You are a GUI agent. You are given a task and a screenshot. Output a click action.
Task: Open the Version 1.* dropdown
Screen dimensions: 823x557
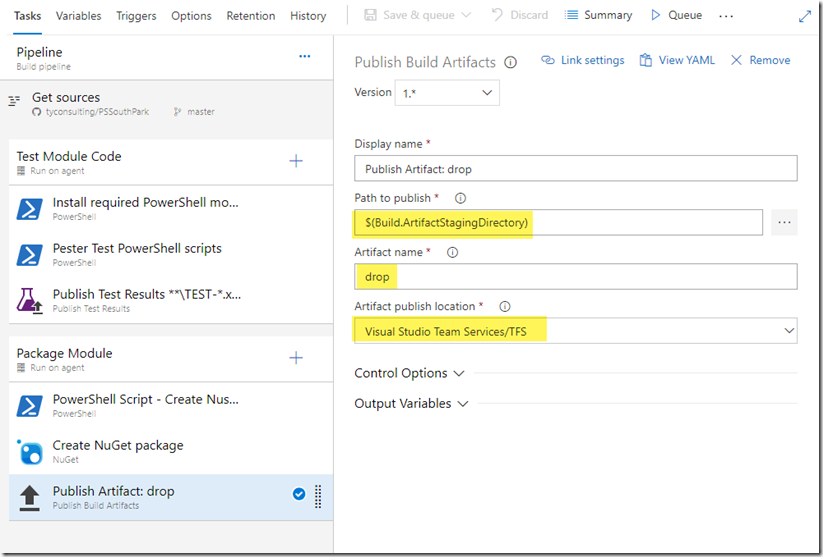[x=447, y=93]
